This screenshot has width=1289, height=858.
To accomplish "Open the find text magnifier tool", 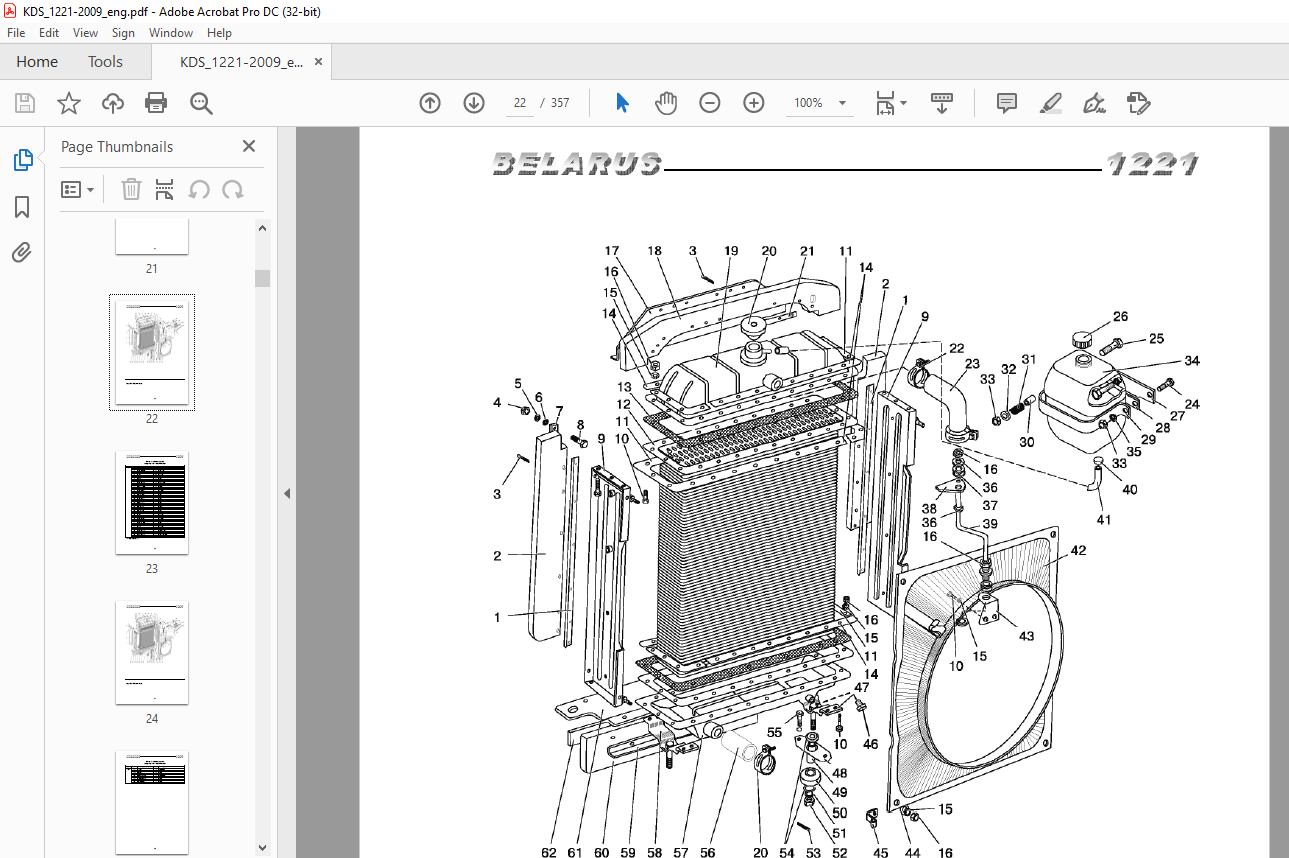I will (x=201, y=103).
